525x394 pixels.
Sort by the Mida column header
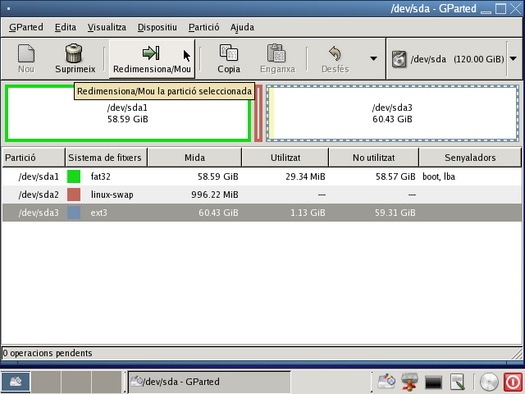click(195, 157)
